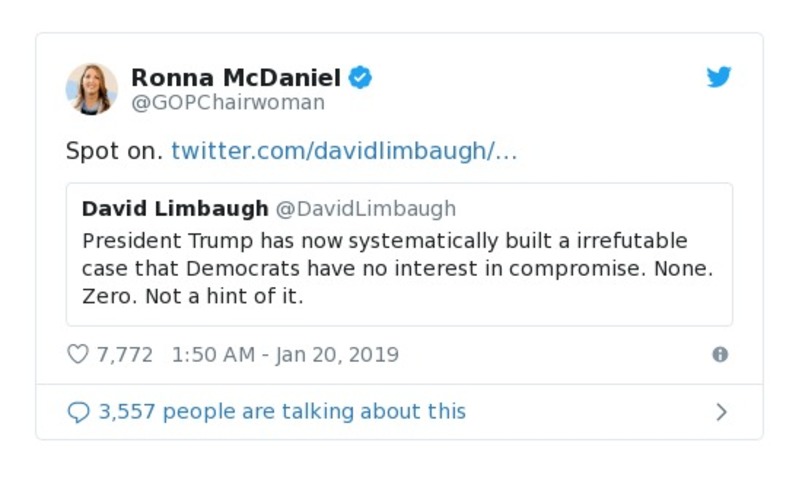
Task: Click the speech bubble reply icon
Action: pos(78,412)
